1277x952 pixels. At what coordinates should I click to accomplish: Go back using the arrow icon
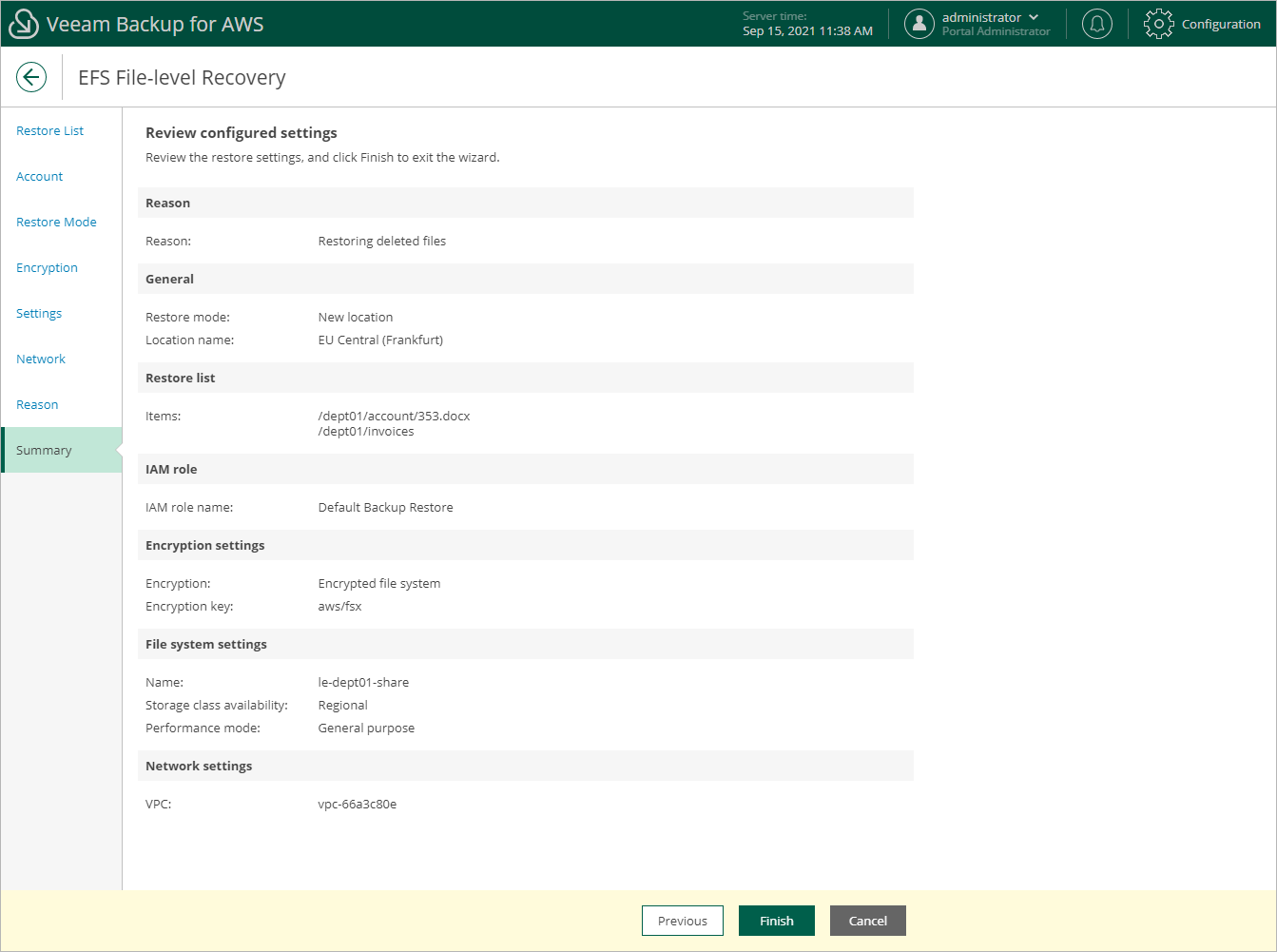31,77
